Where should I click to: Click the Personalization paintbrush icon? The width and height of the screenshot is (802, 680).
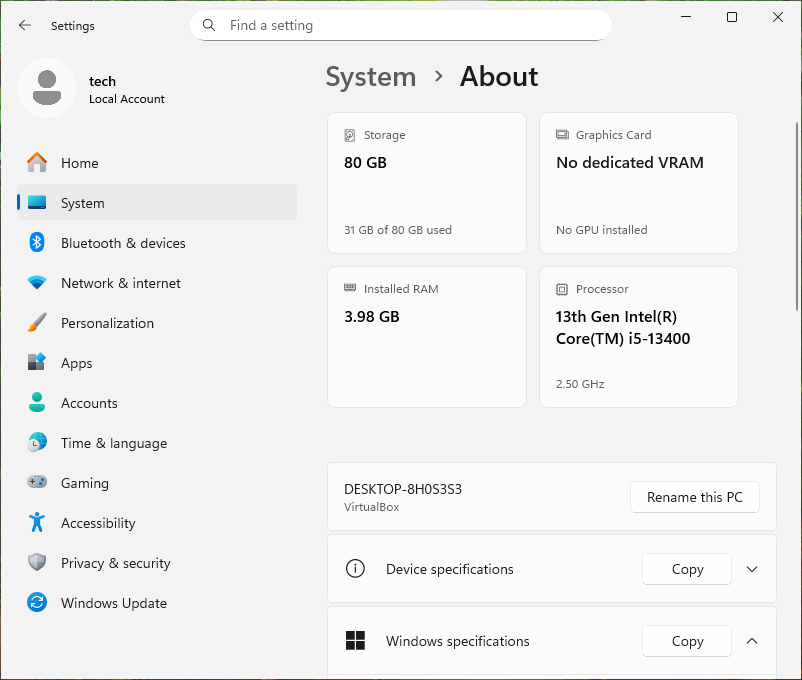pos(37,322)
